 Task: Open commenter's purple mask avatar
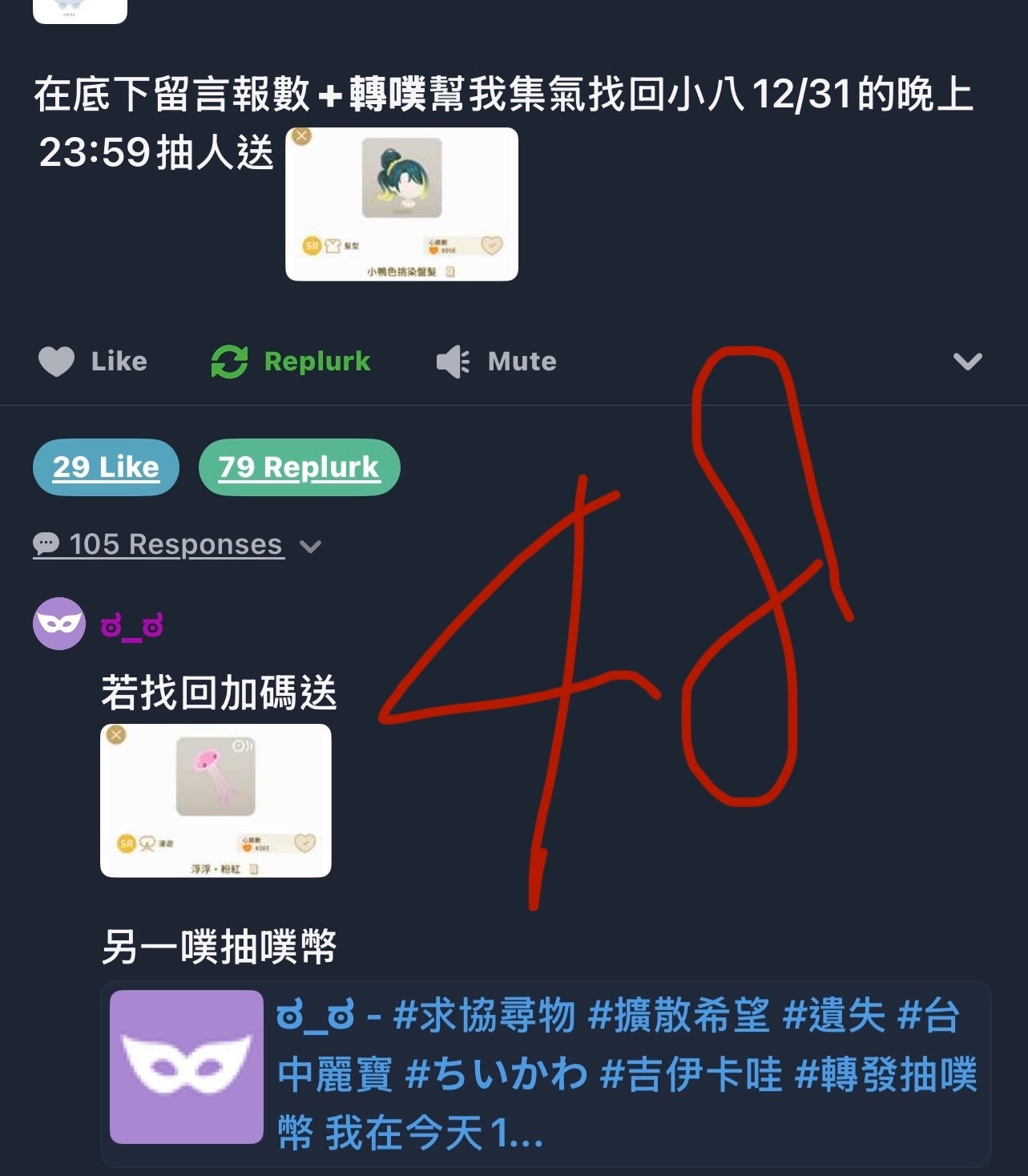[x=59, y=624]
